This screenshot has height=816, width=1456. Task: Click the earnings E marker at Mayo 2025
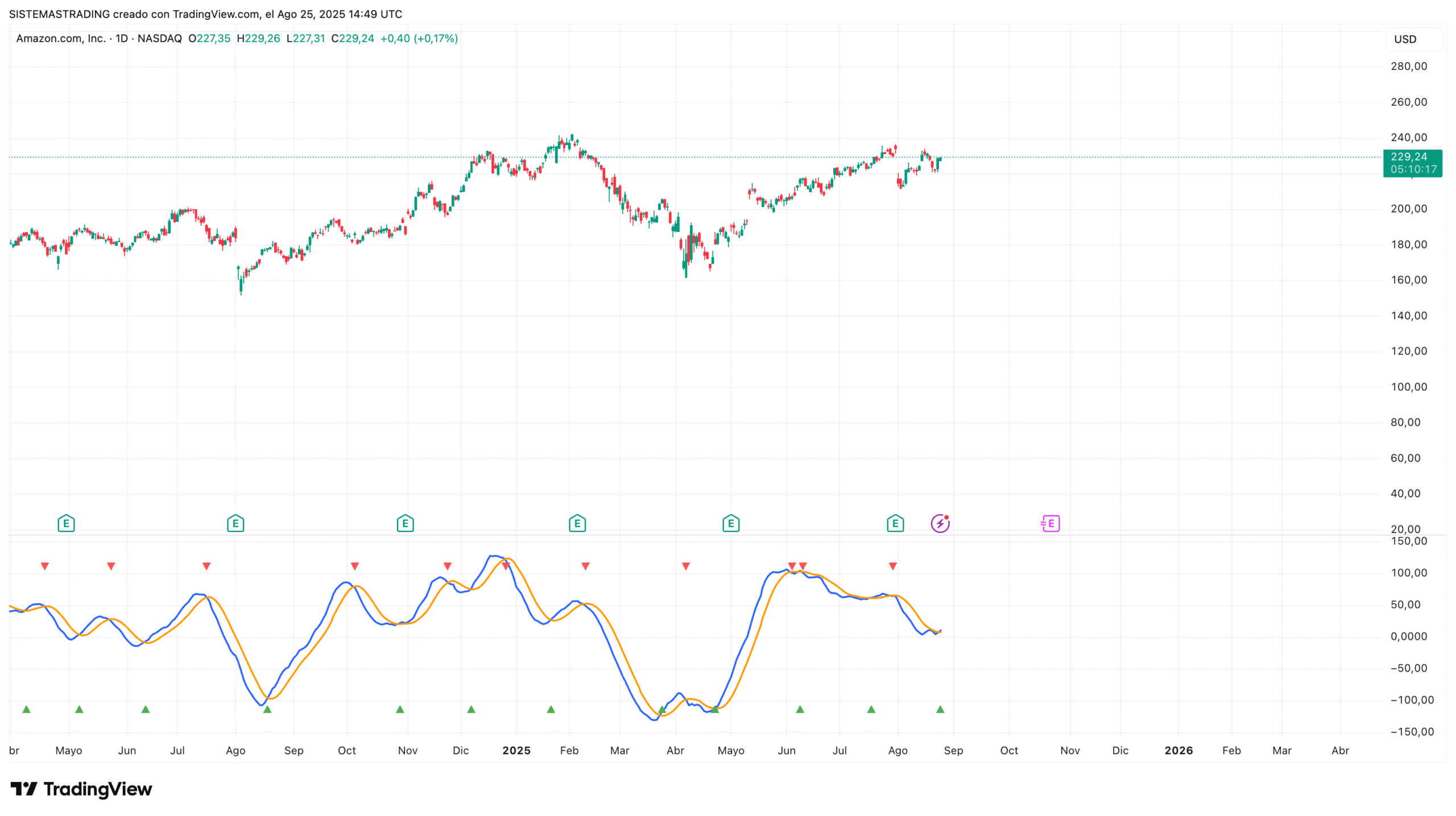click(731, 523)
